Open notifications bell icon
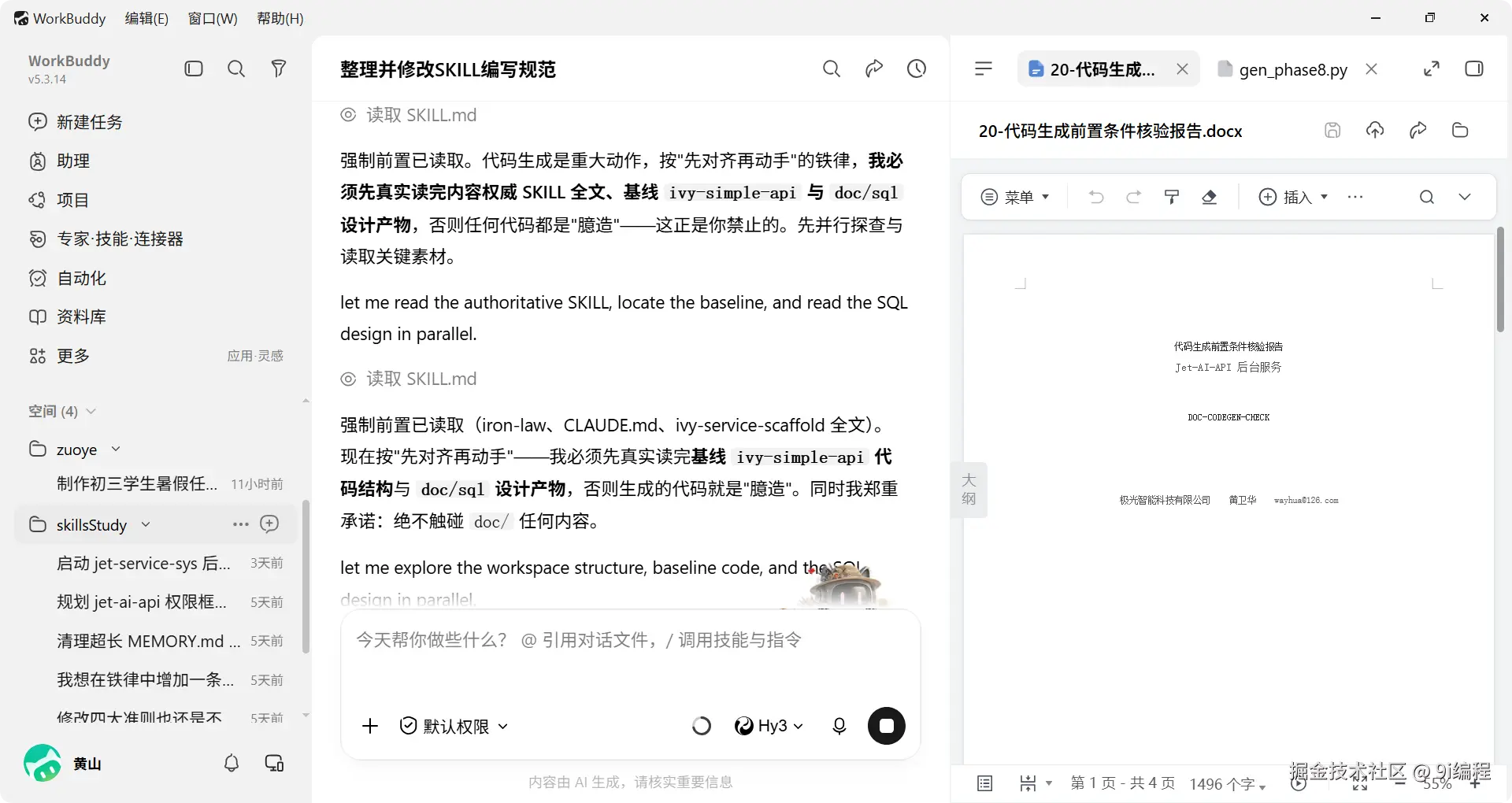Screen dimensions: 1512x803 click(x=232, y=764)
